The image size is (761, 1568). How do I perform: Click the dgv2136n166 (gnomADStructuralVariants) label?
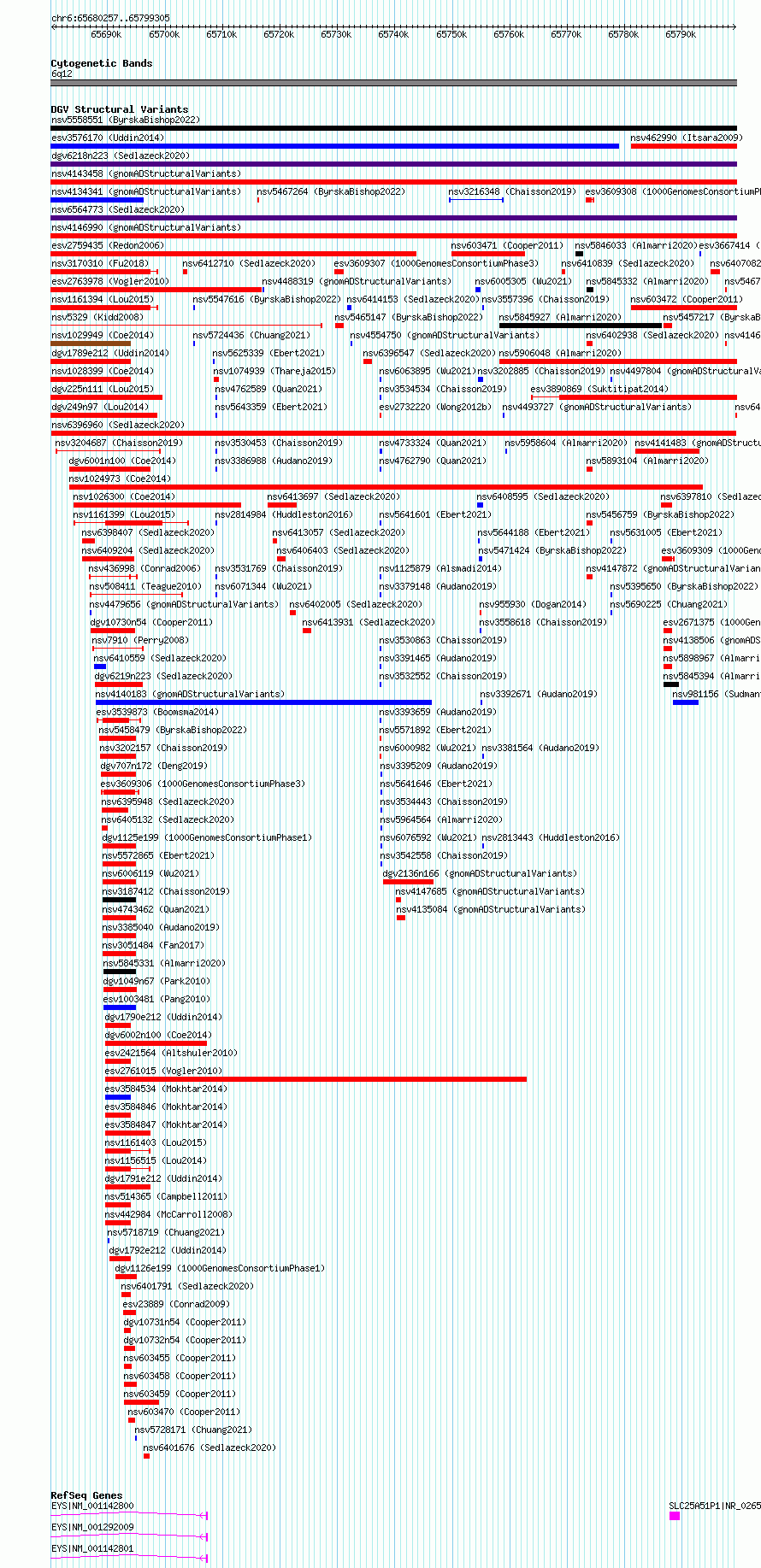[x=481, y=873]
